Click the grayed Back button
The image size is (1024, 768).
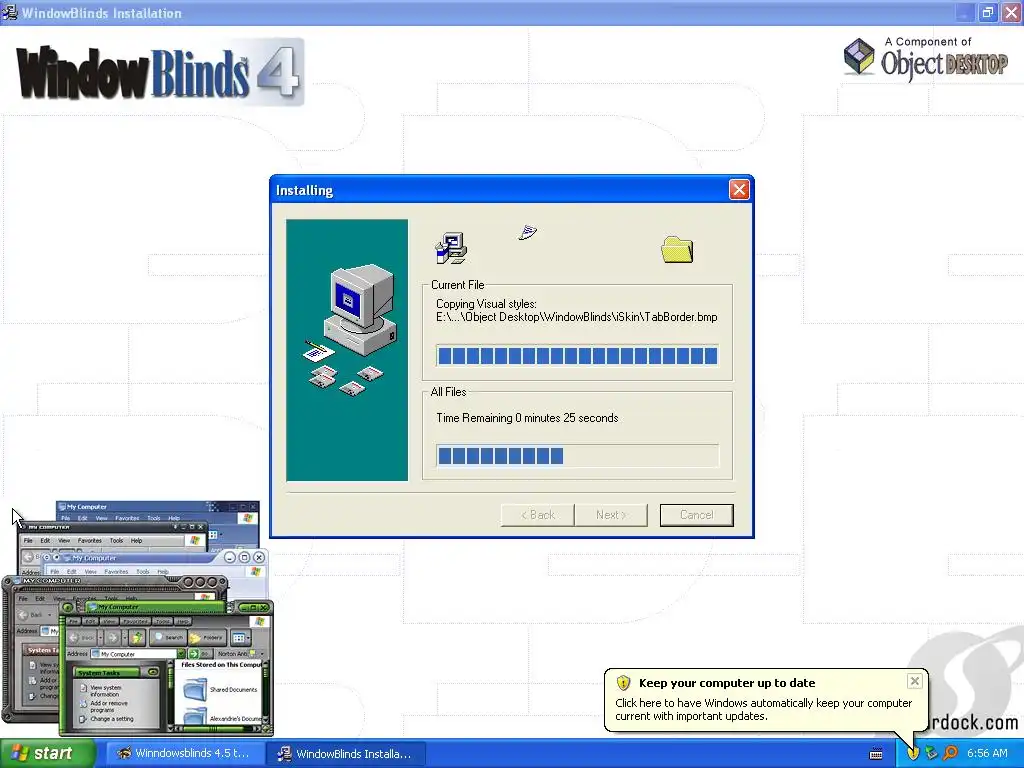pyautogui.click(x=537, y=515)
